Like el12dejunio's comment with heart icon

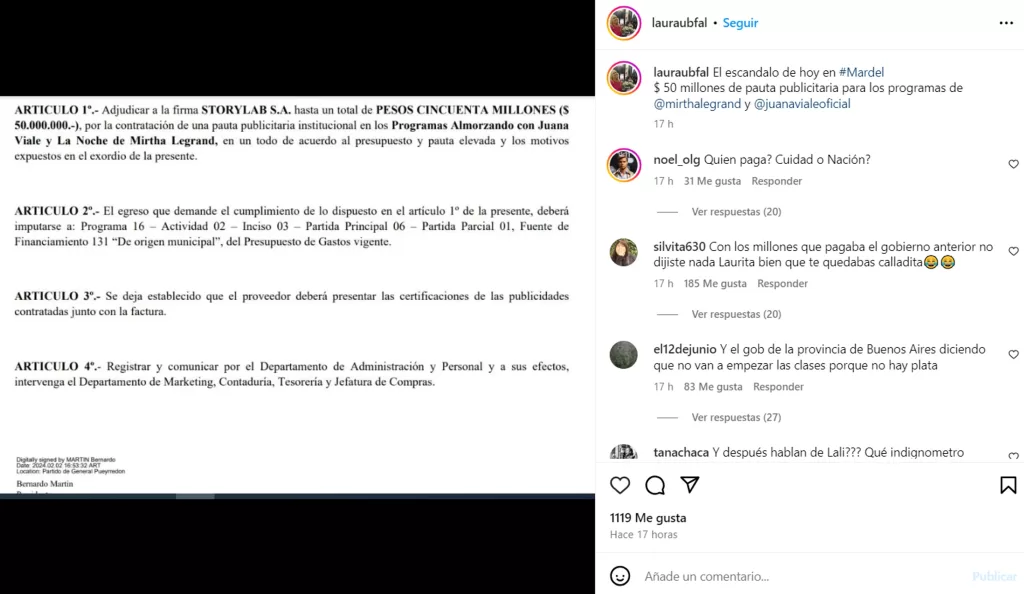1013,354
